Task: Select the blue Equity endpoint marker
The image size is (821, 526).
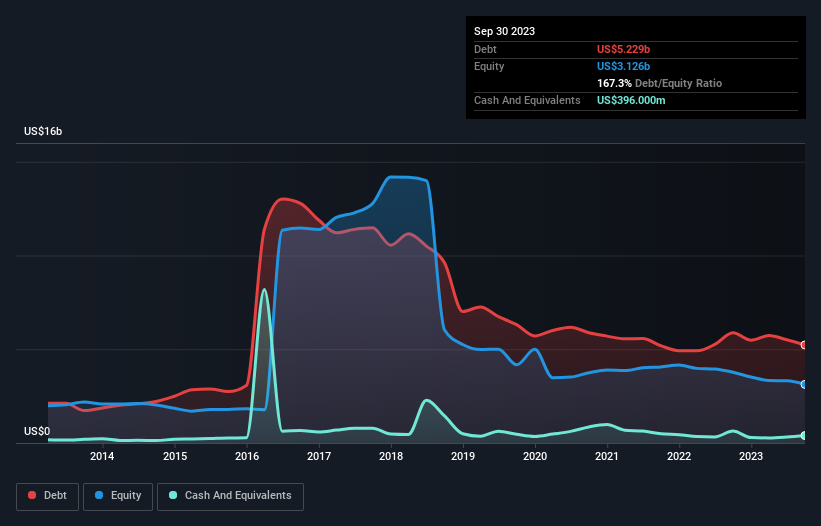Action: tap(804, 384)
